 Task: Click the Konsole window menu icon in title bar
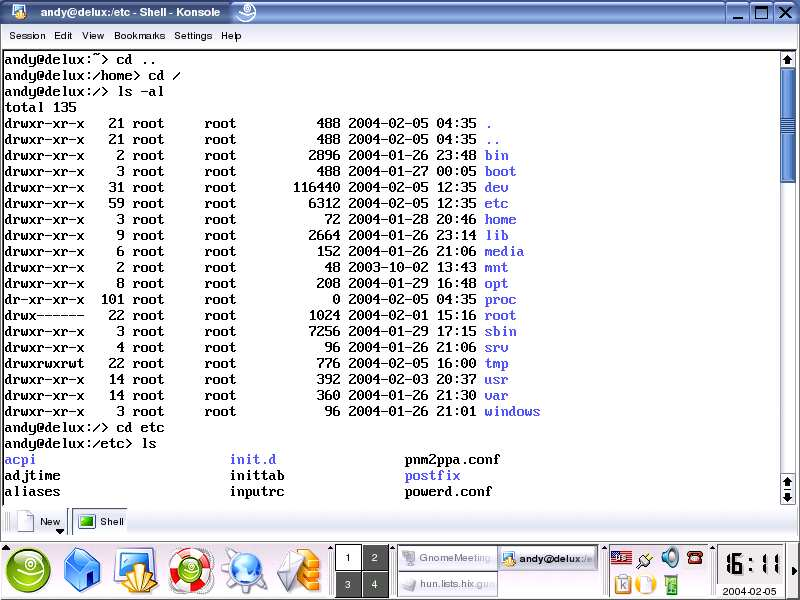click(x=19, y=12)
